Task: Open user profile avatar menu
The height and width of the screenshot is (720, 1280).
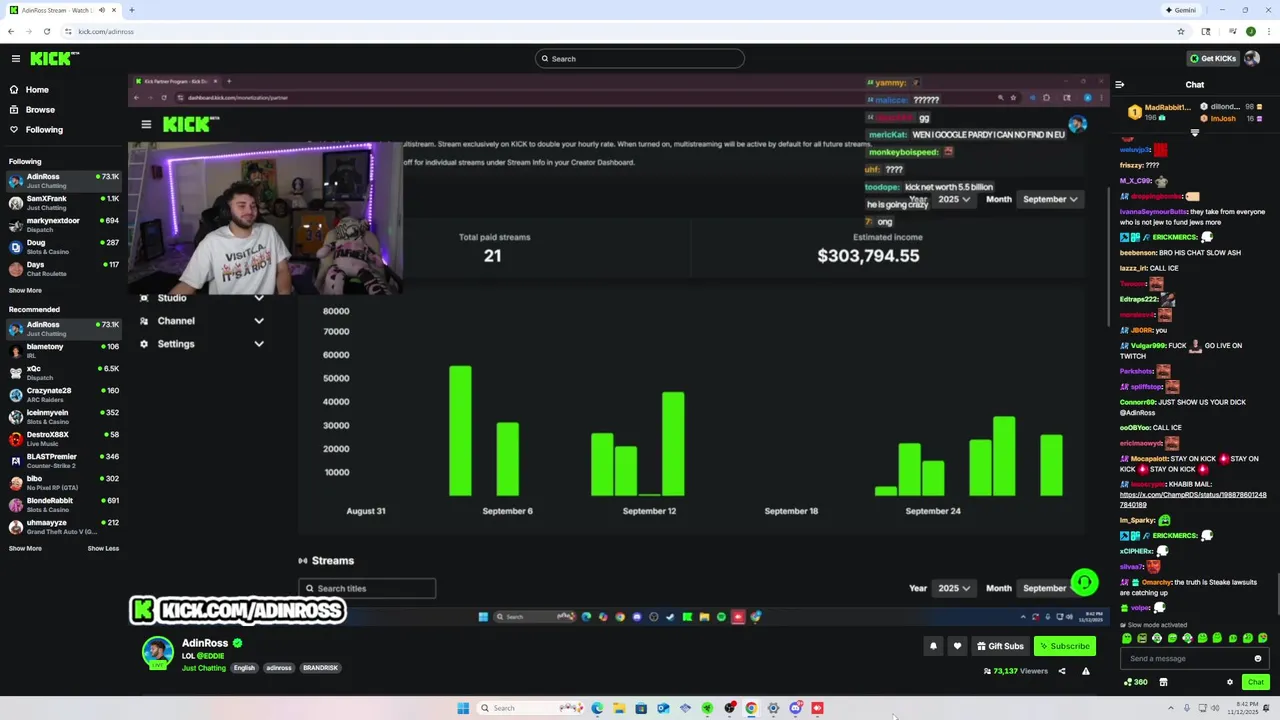Action: pyautogui.click(x=1252, y=58)
